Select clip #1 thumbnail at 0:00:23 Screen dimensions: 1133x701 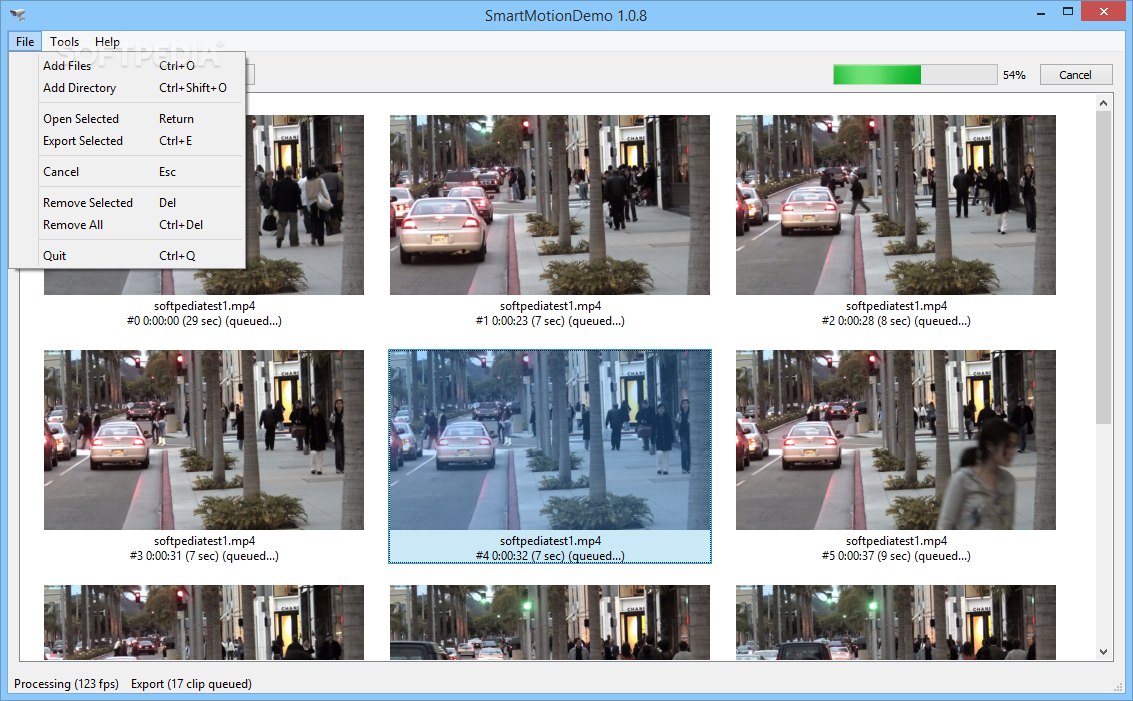coord(549,205)
